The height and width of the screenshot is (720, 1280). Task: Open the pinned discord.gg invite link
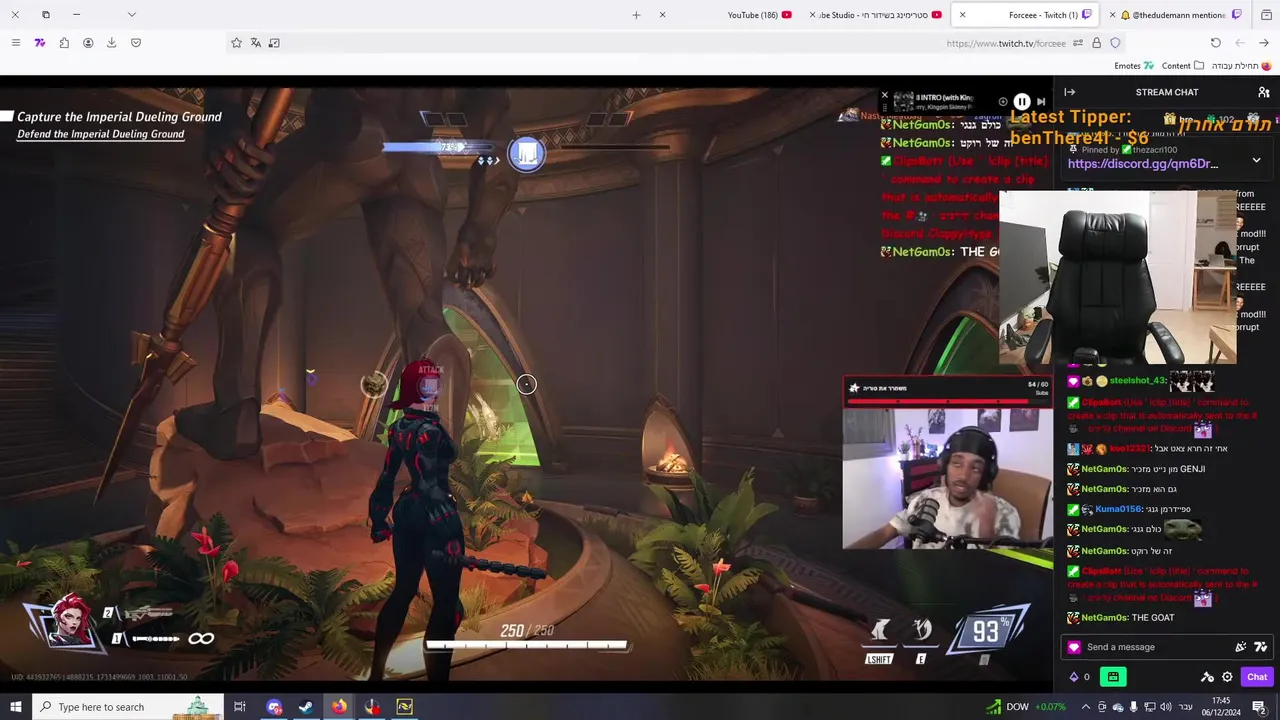1143,164
